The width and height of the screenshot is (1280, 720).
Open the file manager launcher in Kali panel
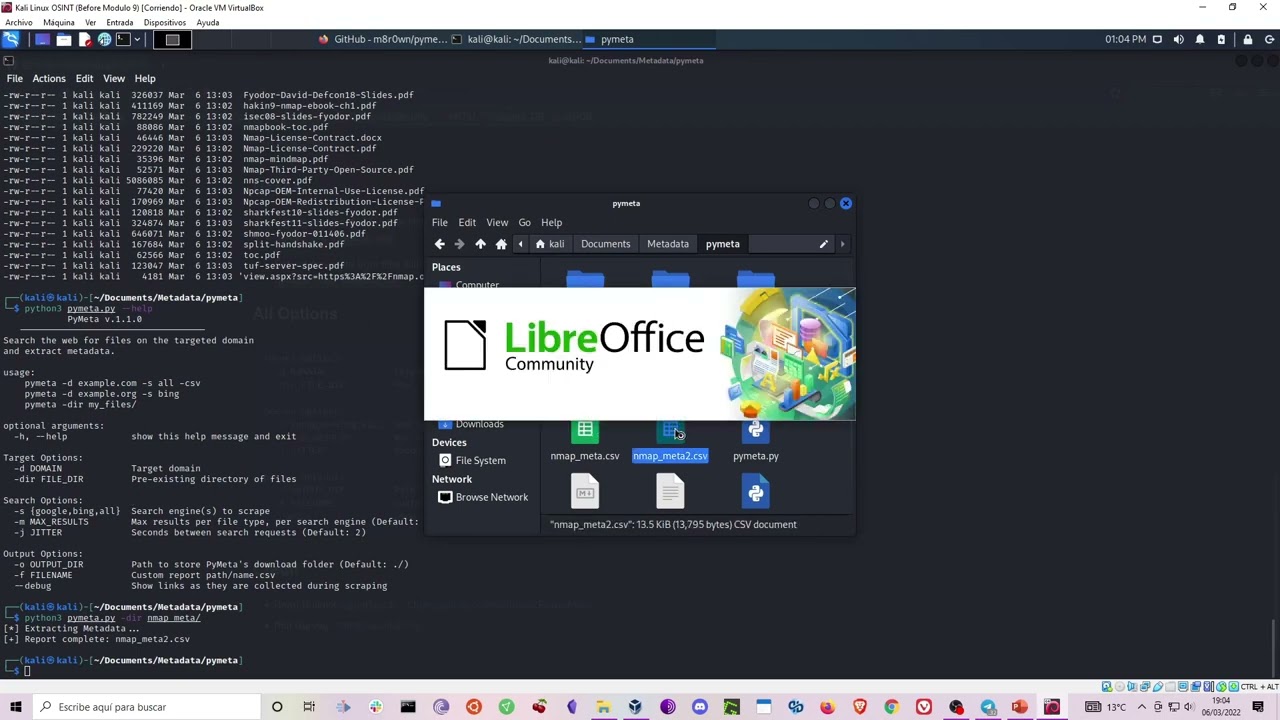(63, 39)
